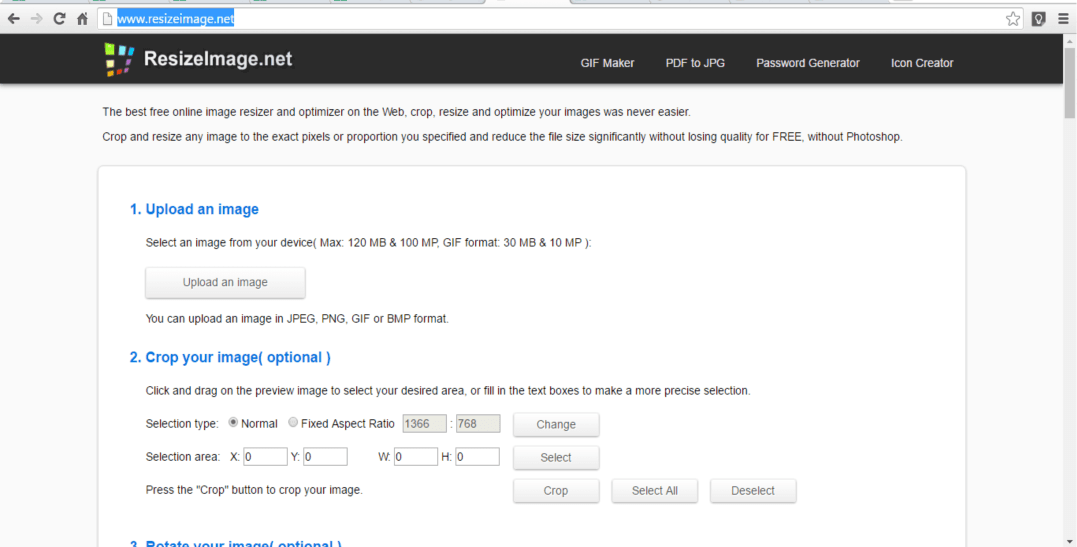
Task: Click the '1. Upload an image' heading
Action: [194, 210]
